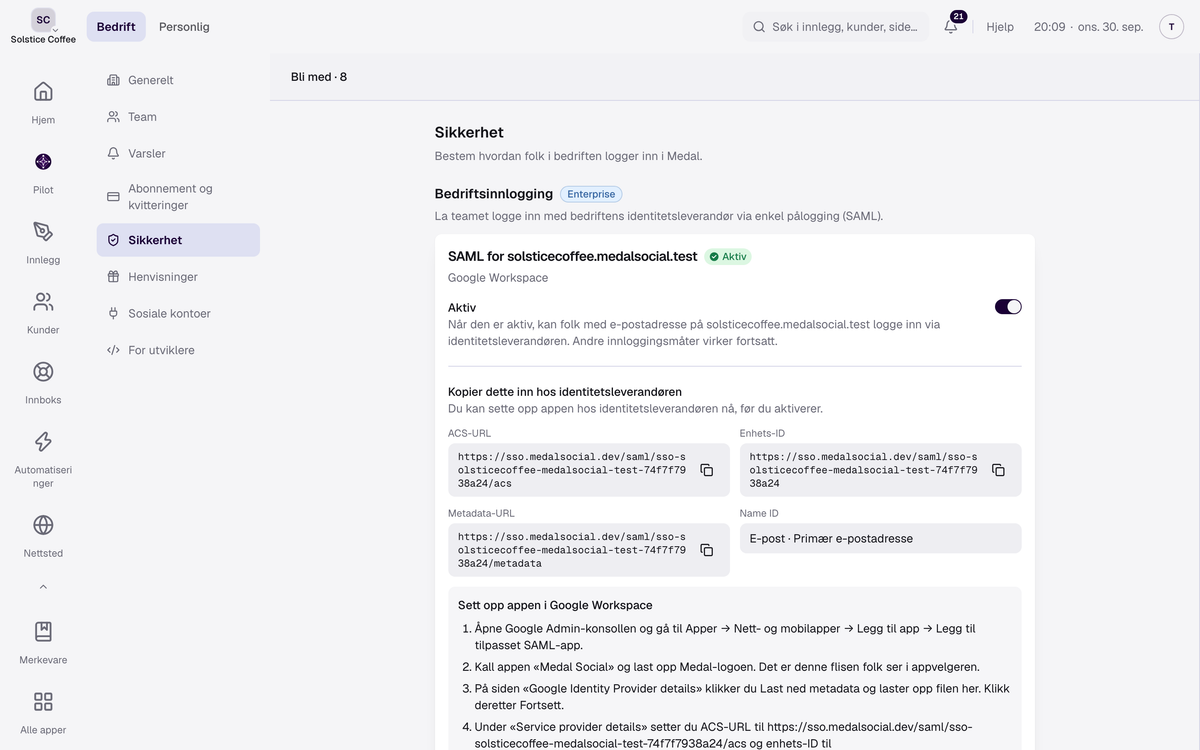Open the Hjelp link
Viewport: 1200px width, 750px height.
tap(1000, 27)
